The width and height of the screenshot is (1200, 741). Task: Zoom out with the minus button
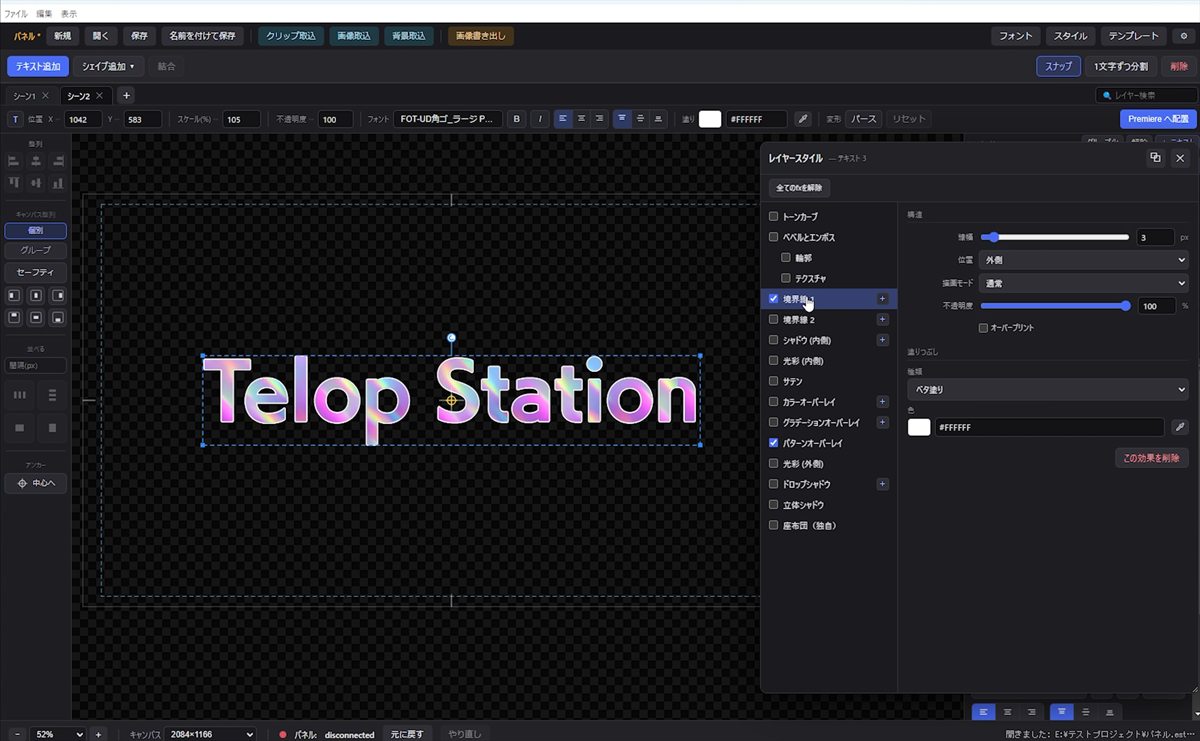(x=16, y=734)
